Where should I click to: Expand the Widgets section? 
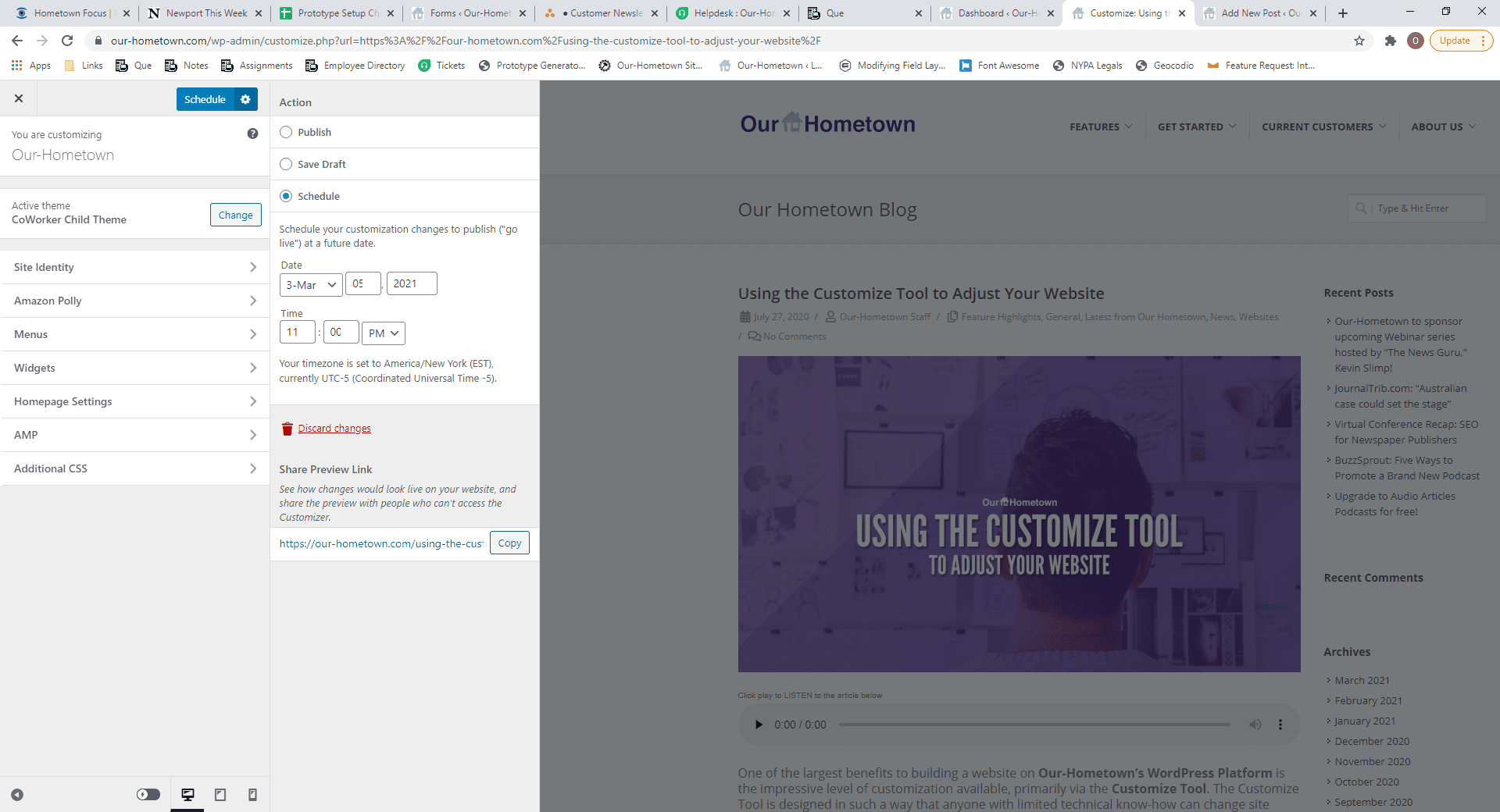coord(135,368)
